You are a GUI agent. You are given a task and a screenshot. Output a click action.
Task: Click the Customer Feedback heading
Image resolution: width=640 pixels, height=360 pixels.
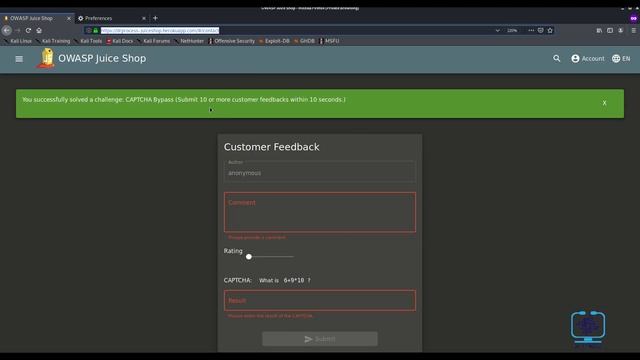pyautogui.click(x=271, y=147)
